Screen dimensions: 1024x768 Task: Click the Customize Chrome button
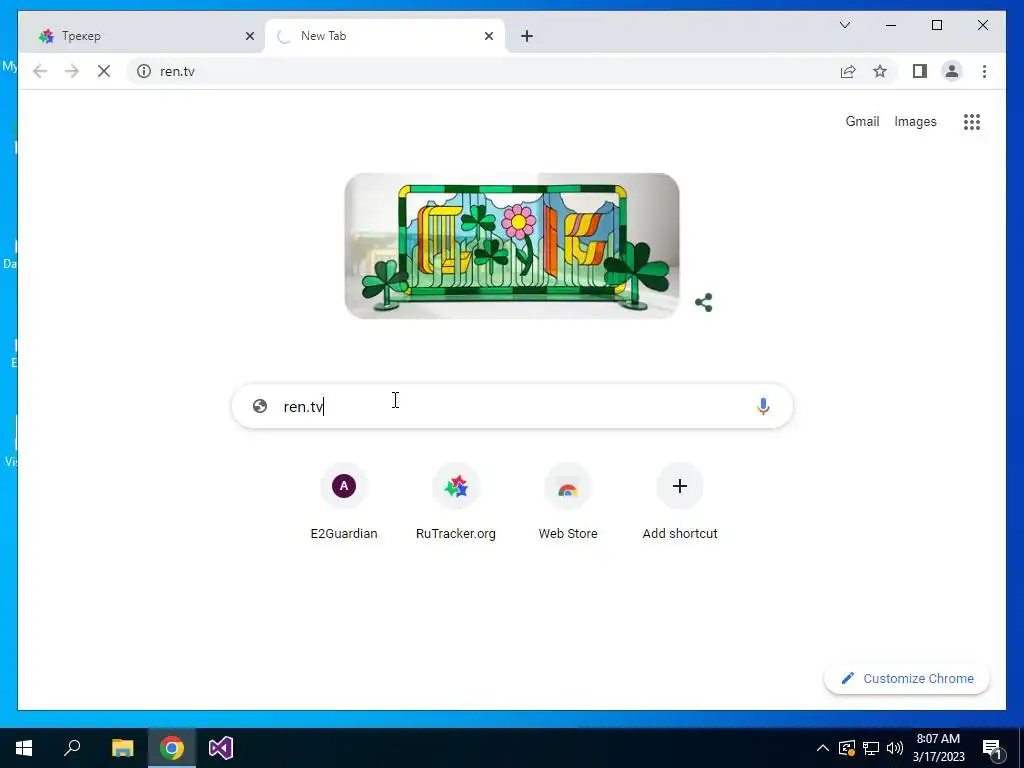point(907,679)
